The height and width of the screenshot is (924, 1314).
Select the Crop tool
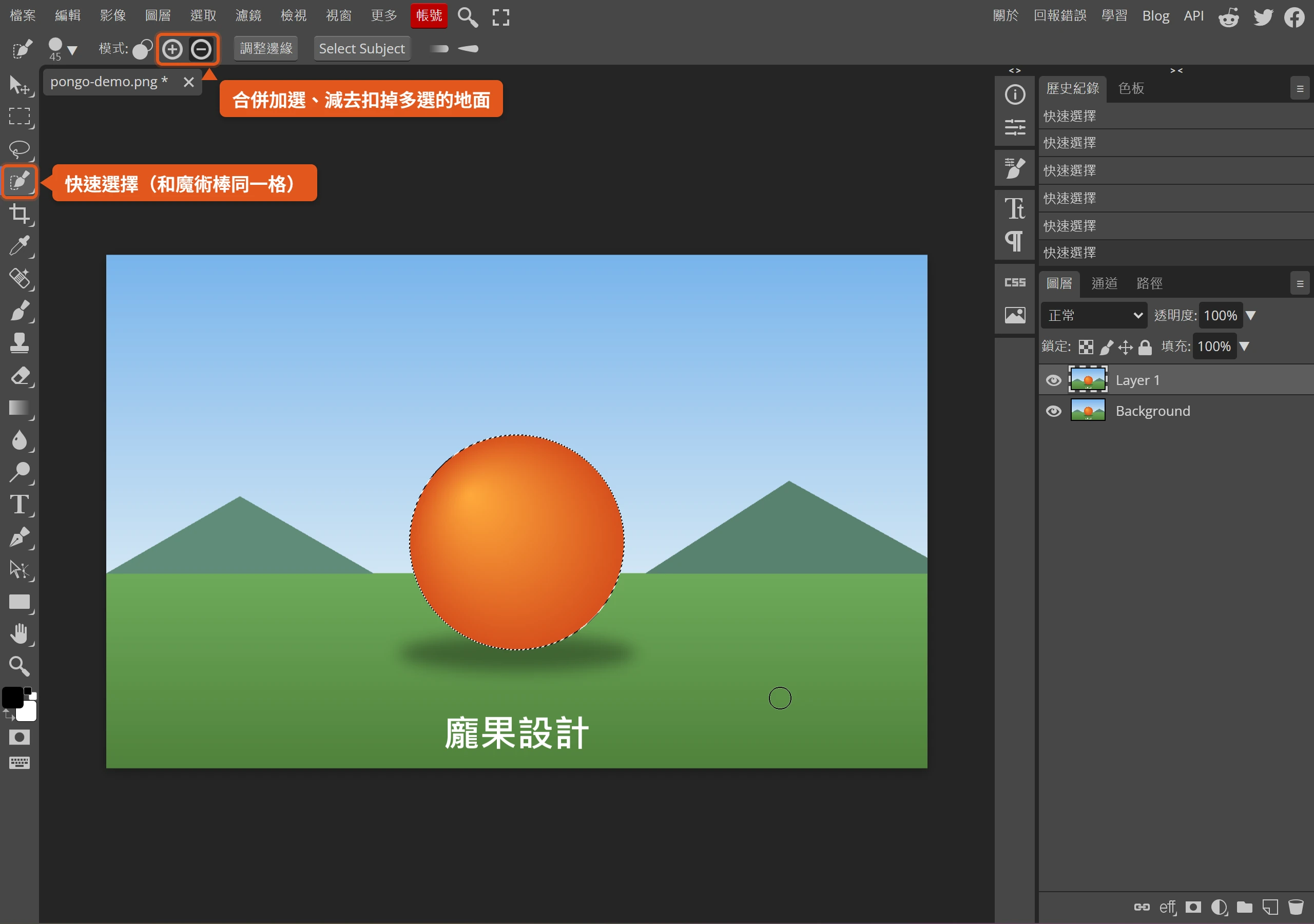pyautogui.click(x=20, y=214)
